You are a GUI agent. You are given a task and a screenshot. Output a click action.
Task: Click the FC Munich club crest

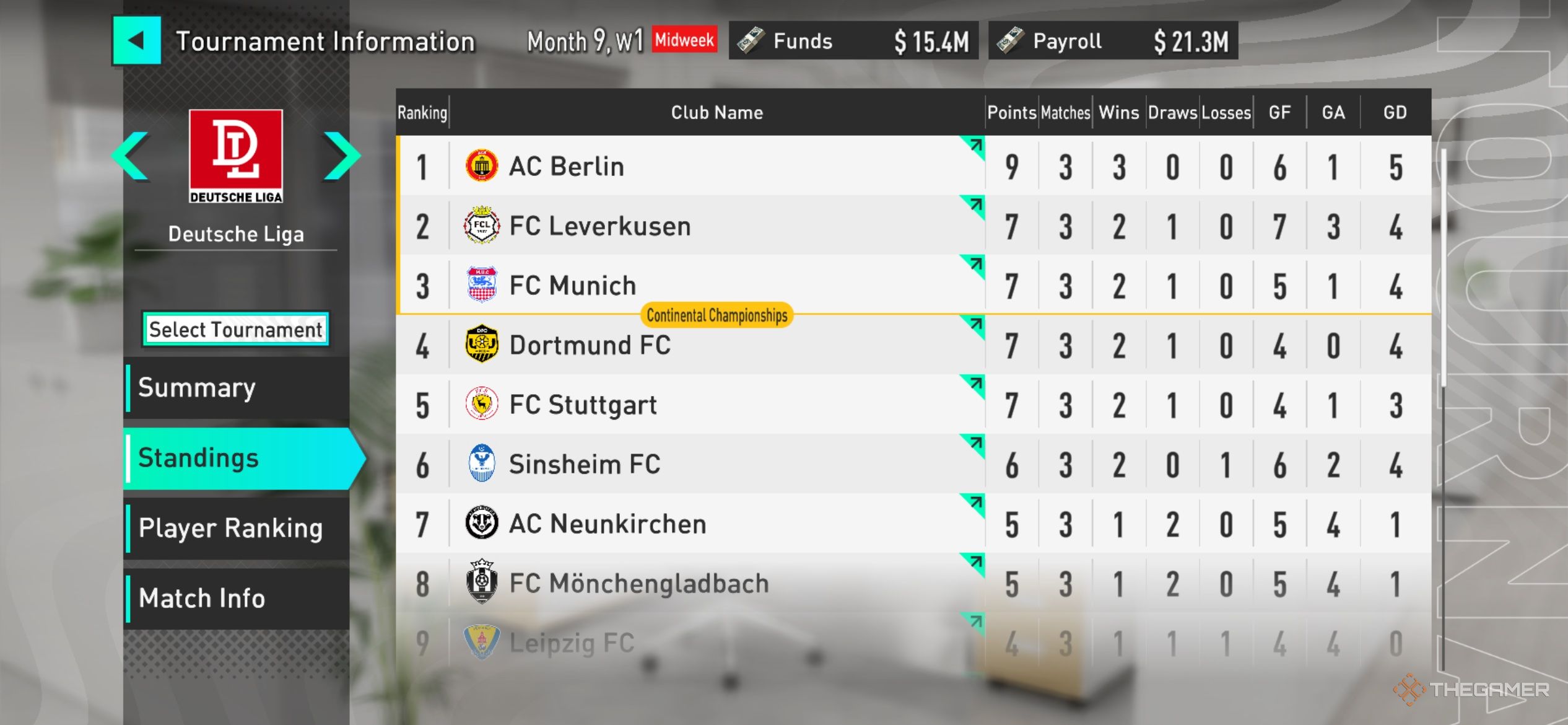pos(481,285)
